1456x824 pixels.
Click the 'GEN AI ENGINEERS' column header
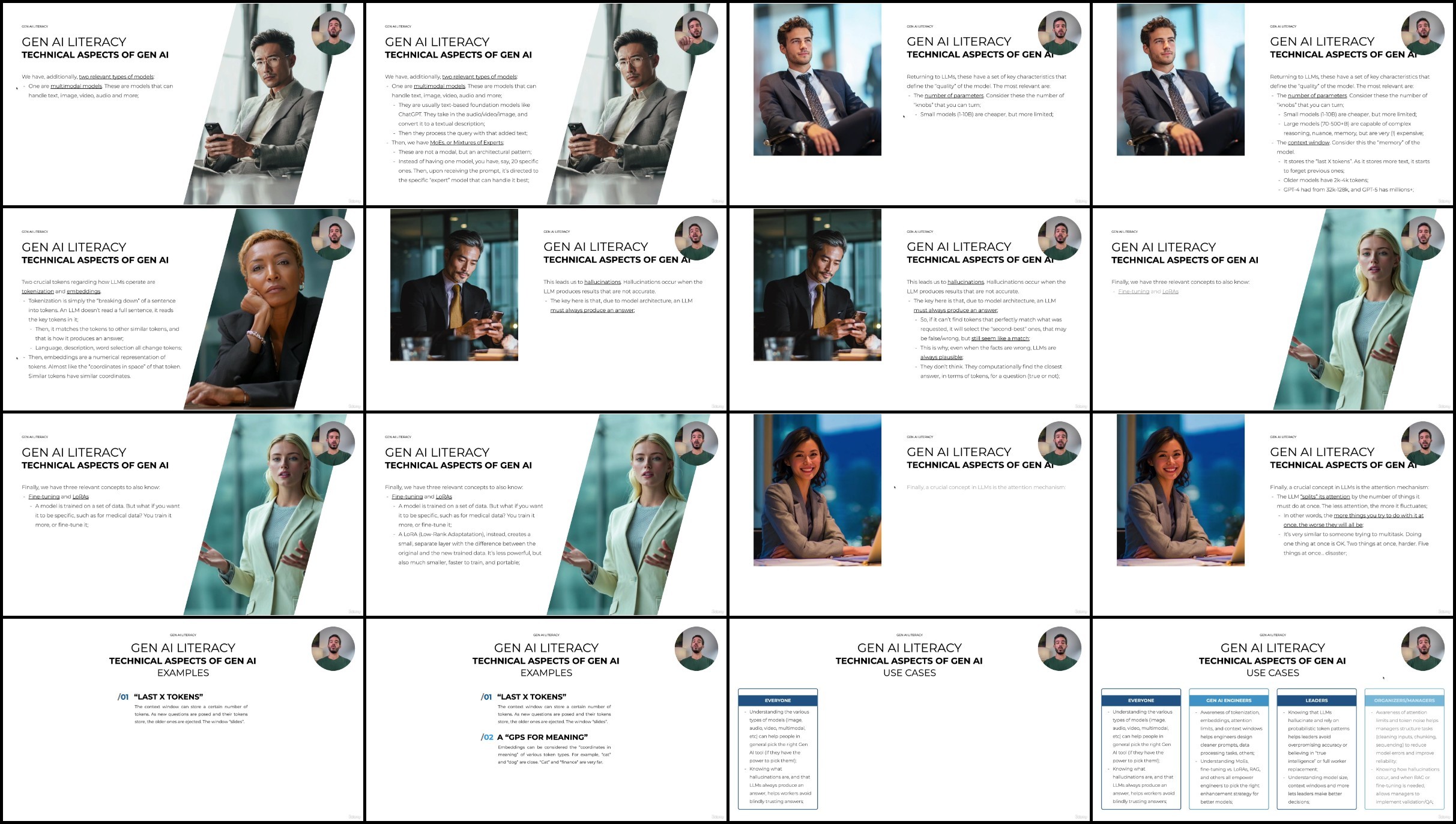tap(1228, 700)
